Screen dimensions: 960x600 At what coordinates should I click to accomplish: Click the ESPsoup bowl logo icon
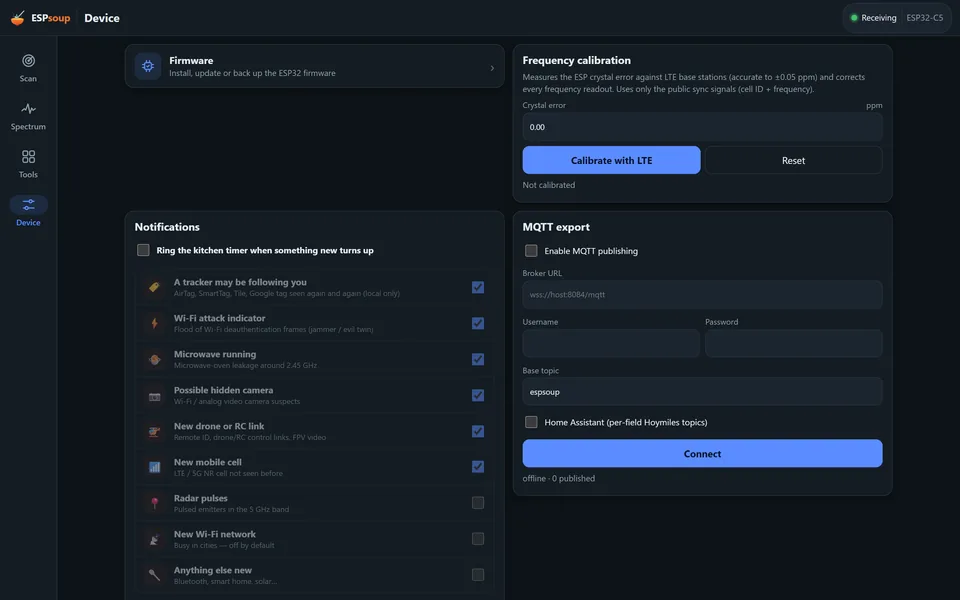click(18, 18)
